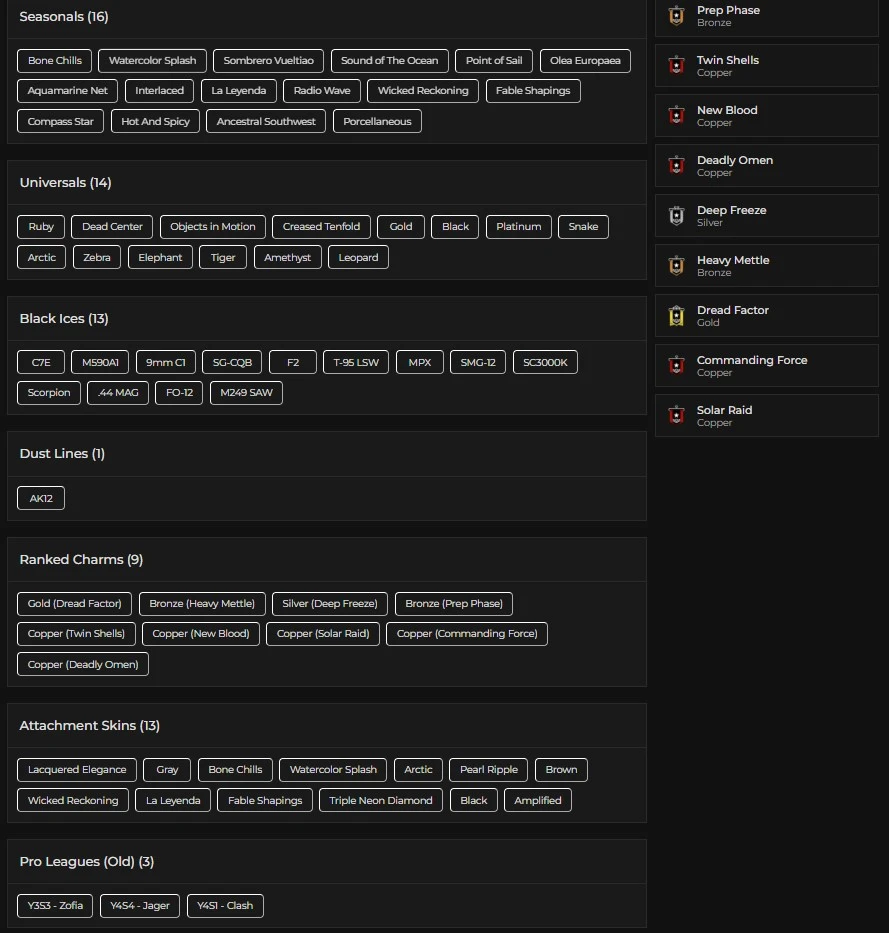The width and height of the screenshot is (889, 933).
Task: Click the Lacquered Elegance attachment skin tag
Action: [77, 770]
